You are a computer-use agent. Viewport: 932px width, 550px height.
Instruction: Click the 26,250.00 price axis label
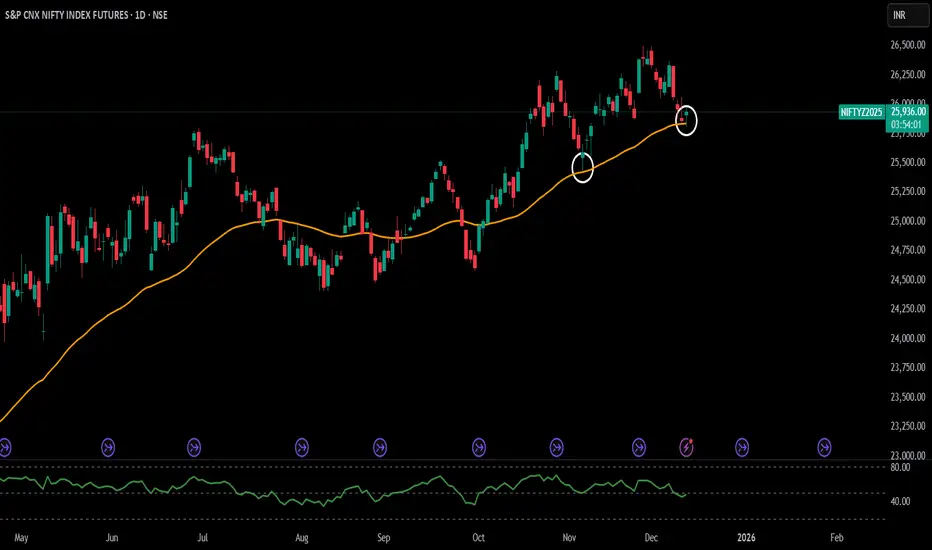[x=908, y=74]
